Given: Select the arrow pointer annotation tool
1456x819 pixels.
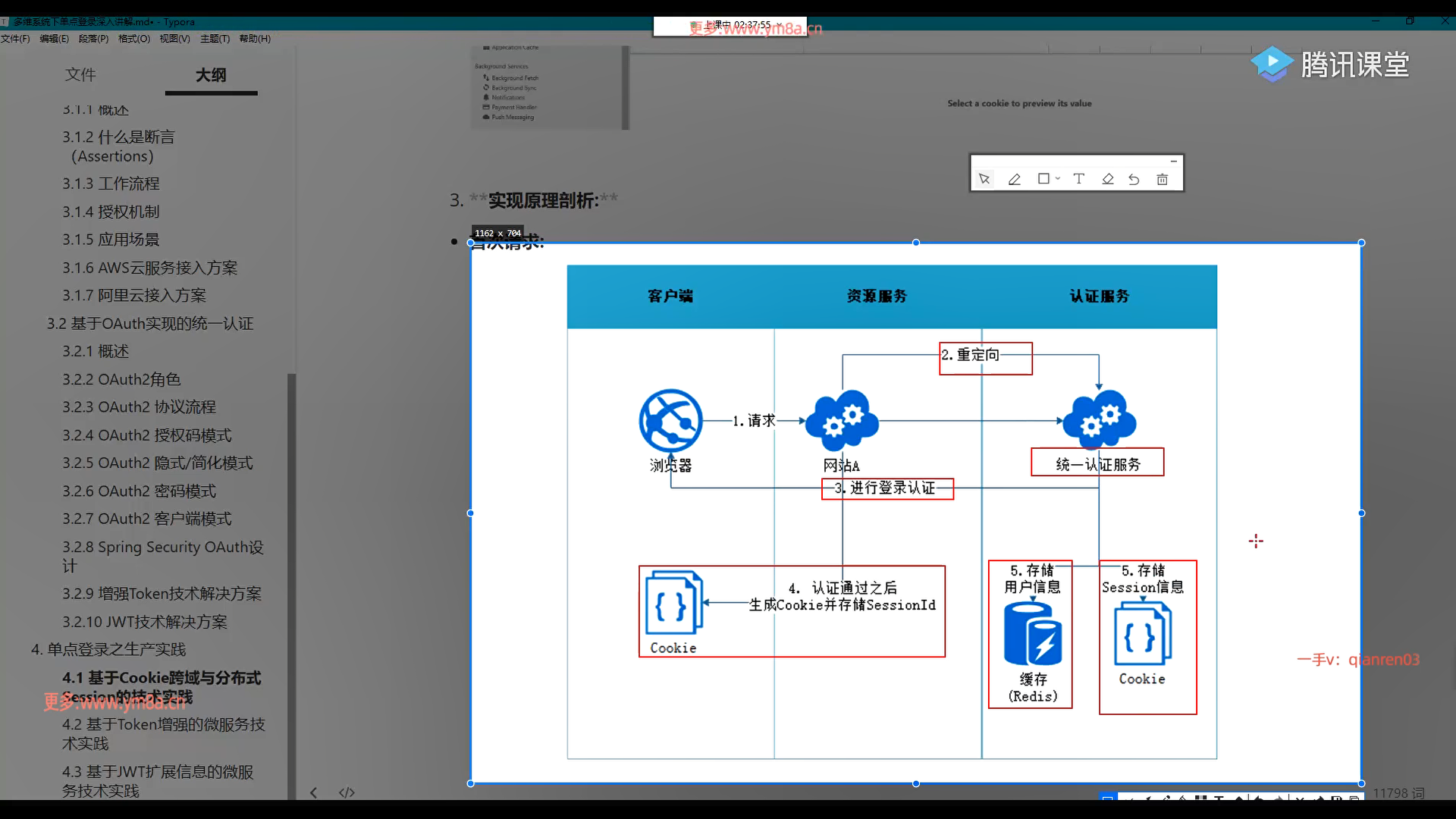Looking at the screenshot, I should 984,179.
